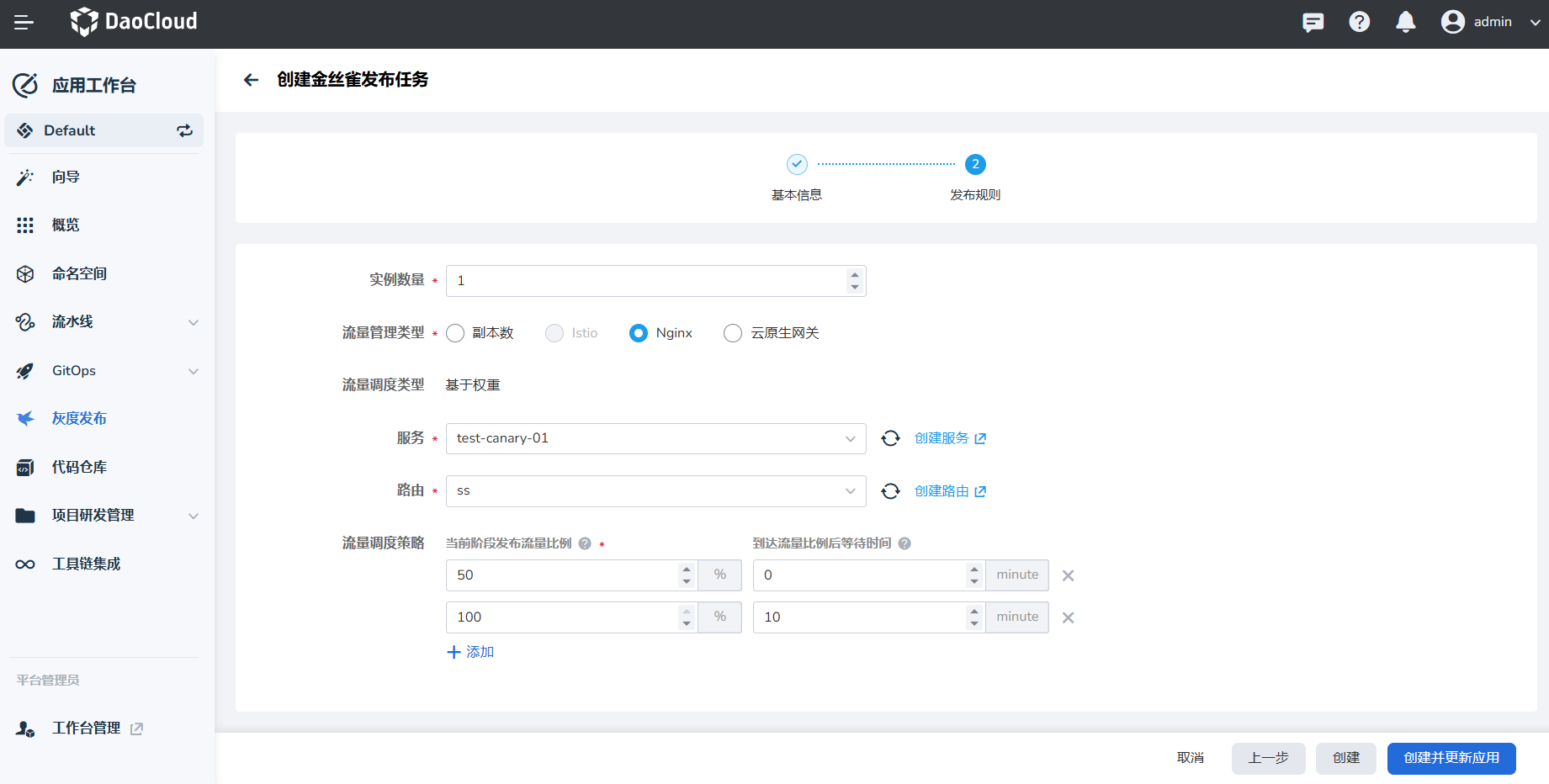Click the hamburger menu icon in header
1549x784 pixels.
tap(24, 23)
